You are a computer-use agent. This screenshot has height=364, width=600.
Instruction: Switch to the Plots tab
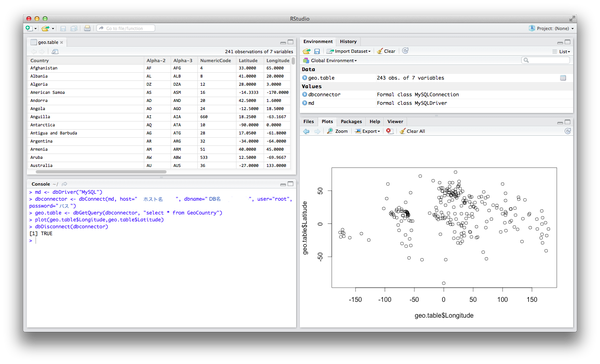pos(327,121)
